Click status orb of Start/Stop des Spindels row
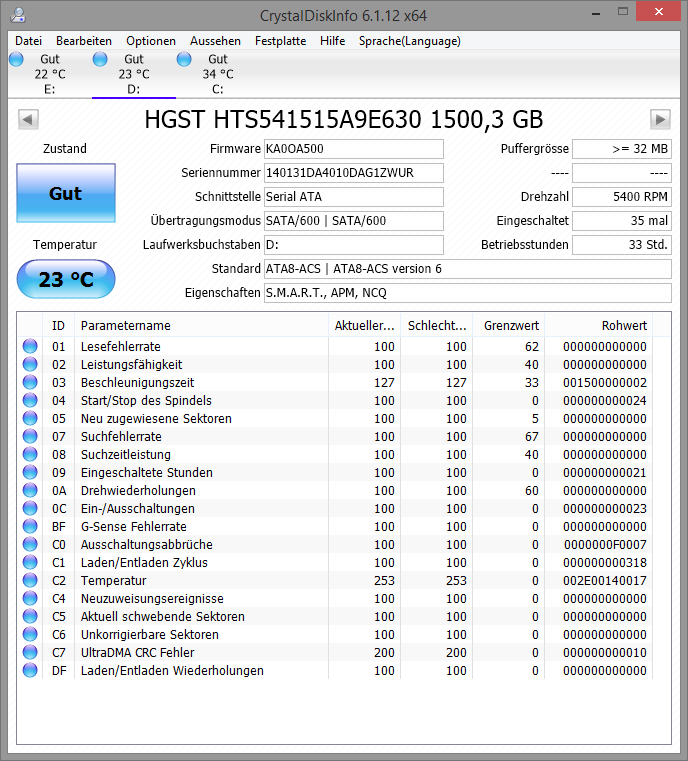688x761 pixels. tap(30, 400)
